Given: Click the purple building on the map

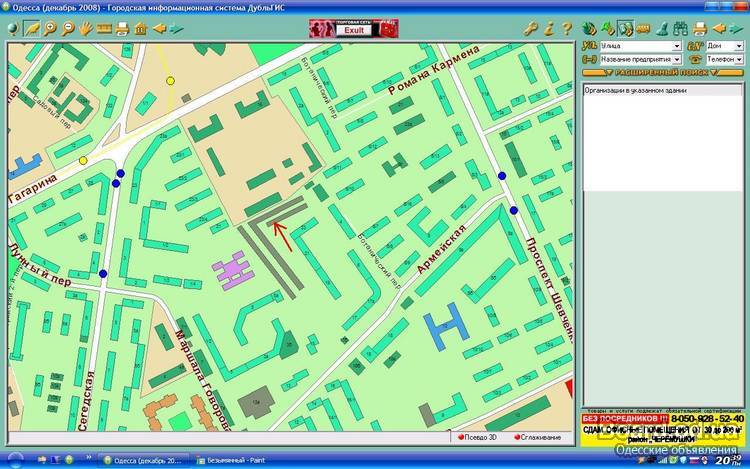Looking at the screenshot, I should click(x=233, y=271).
